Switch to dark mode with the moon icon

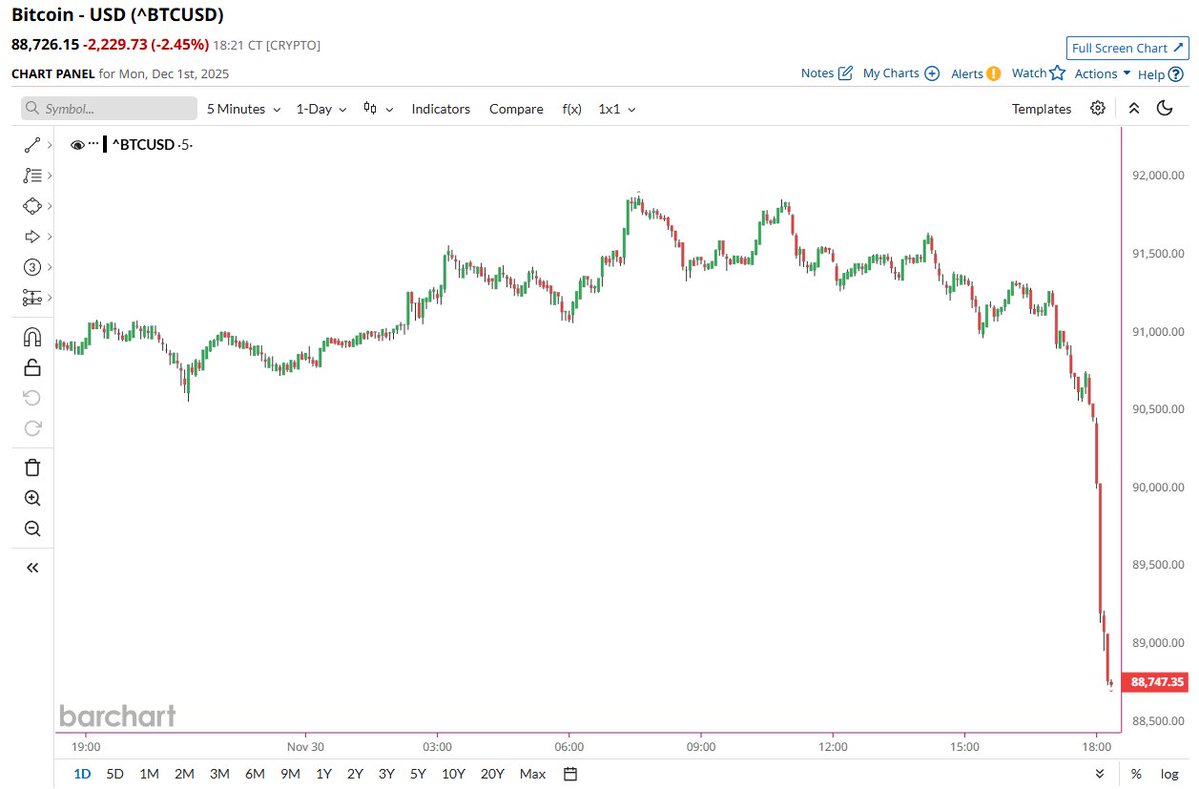point(1164,108)
